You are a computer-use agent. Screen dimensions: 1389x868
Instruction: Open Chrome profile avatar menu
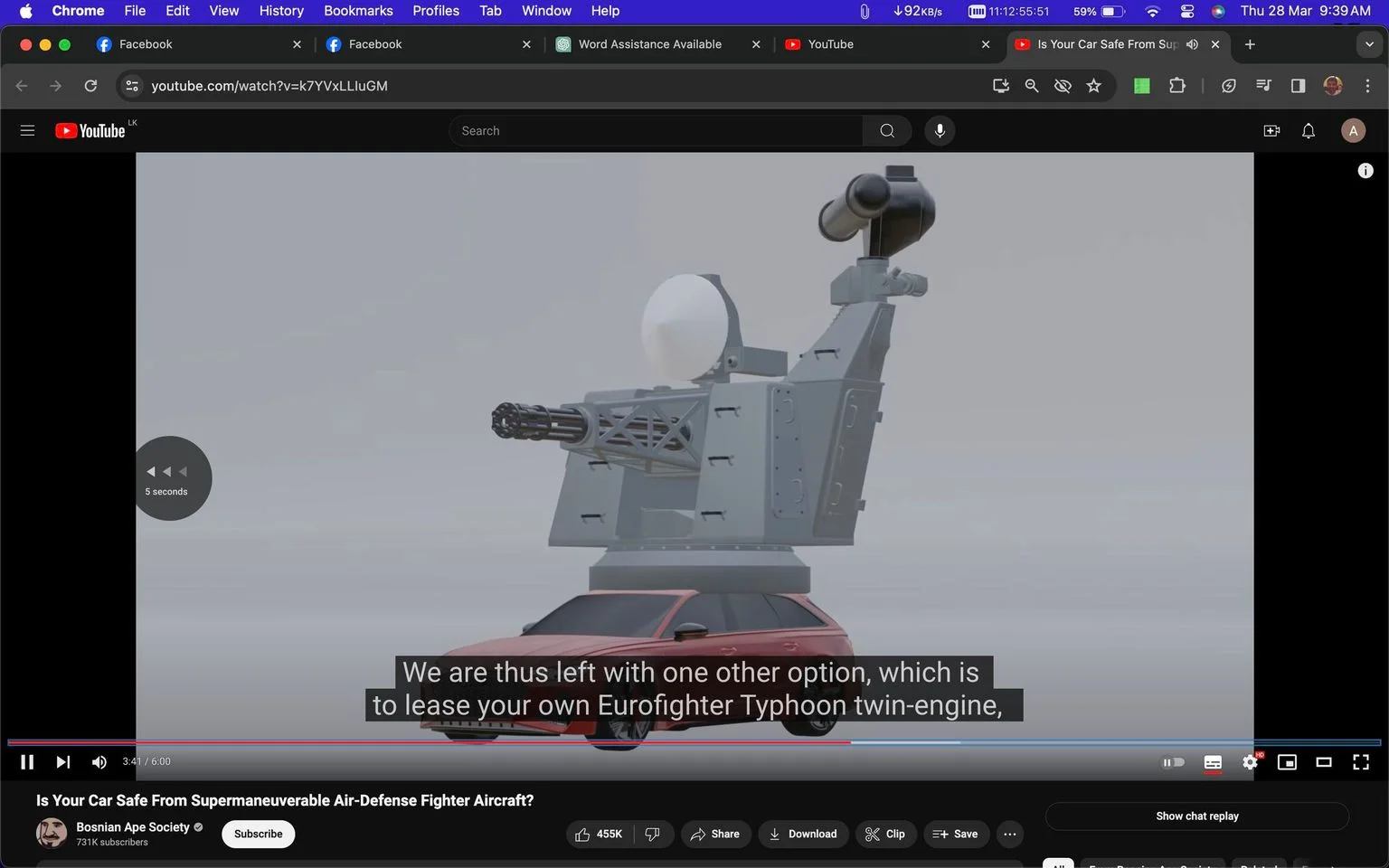(x=1332, y=86)
